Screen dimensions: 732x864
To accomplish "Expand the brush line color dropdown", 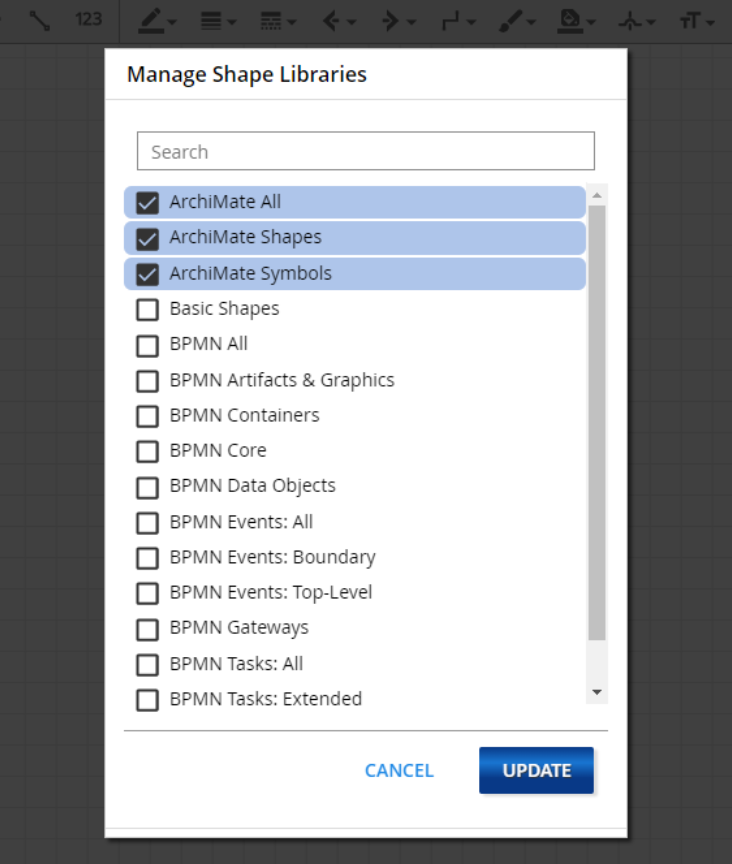I will click(517, 20).
